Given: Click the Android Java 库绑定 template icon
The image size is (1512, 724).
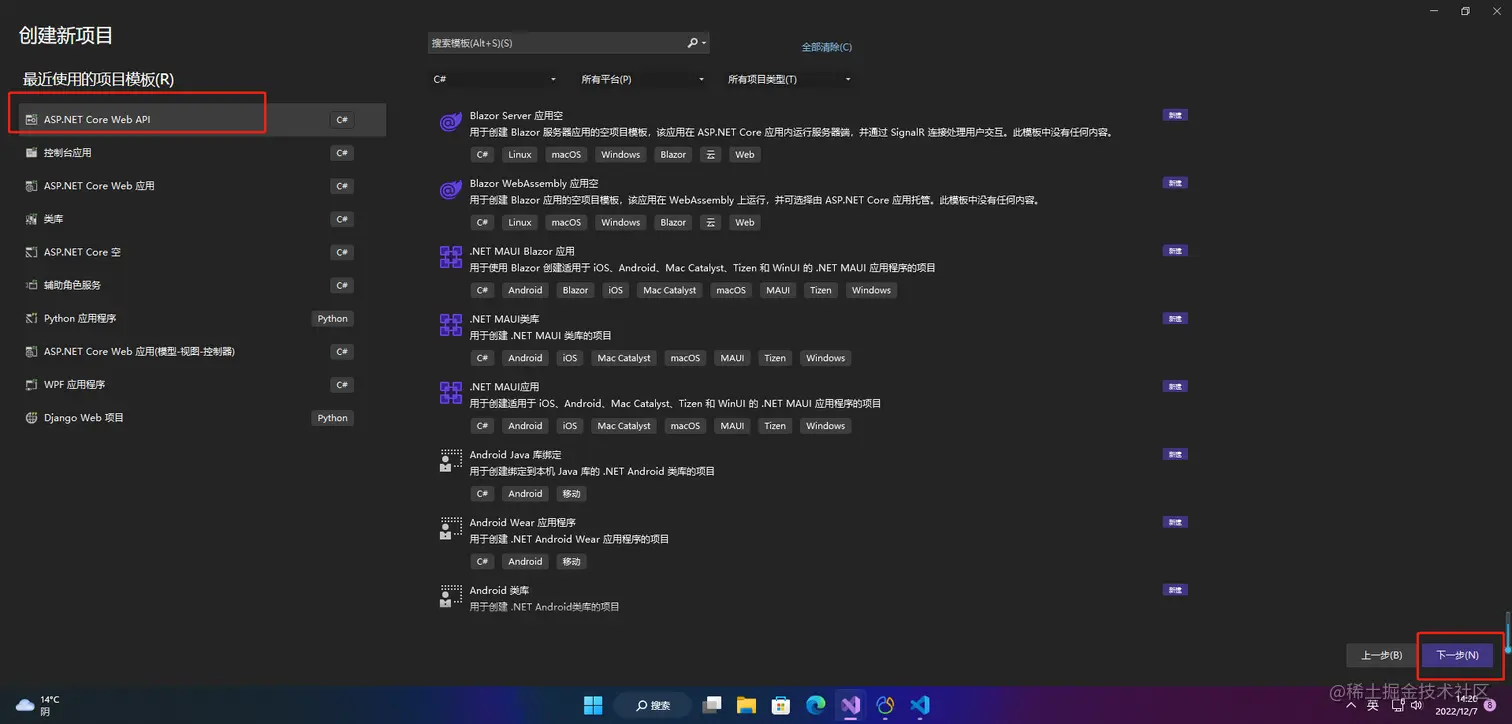Looking at the screenshot, I should [449, 461].
